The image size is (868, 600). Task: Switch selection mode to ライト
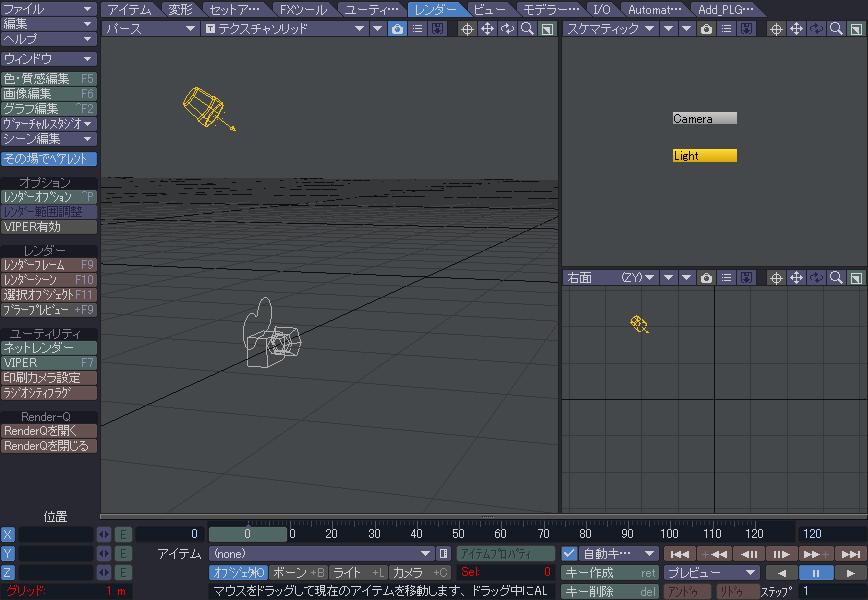pos(358,572)
